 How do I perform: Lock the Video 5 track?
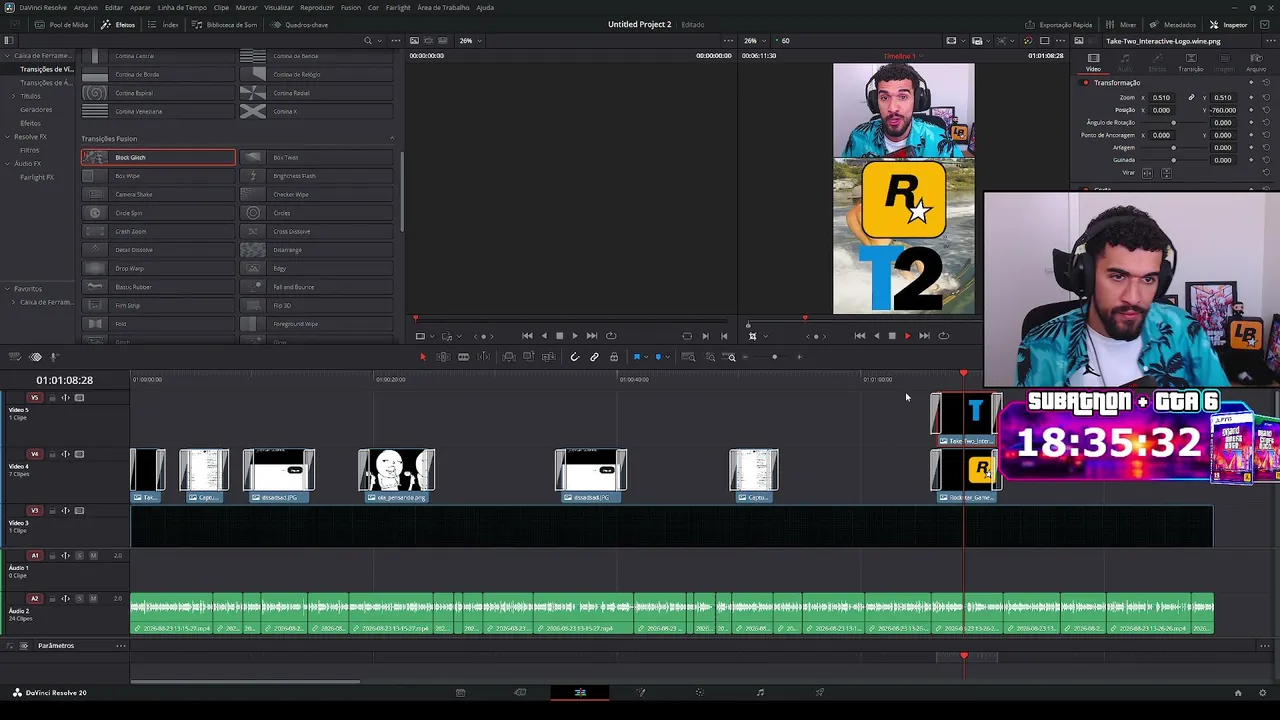point(52,398)
